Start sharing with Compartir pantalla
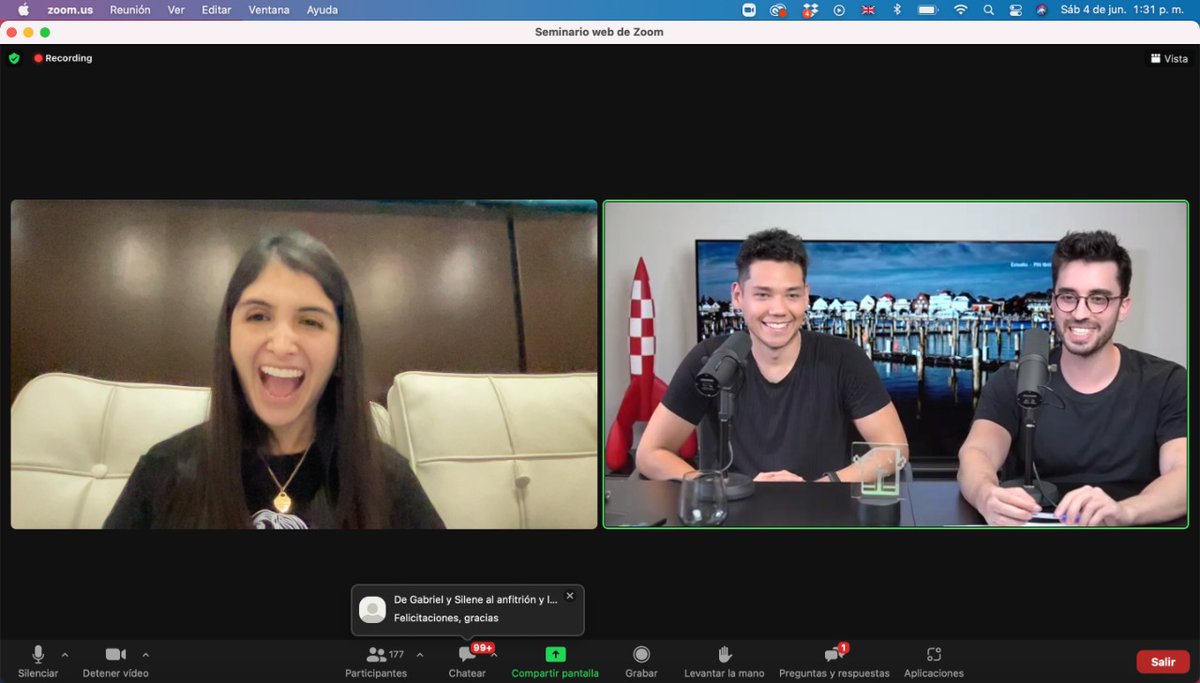This screenshot has height=683, width=1200. coord(555,661)
